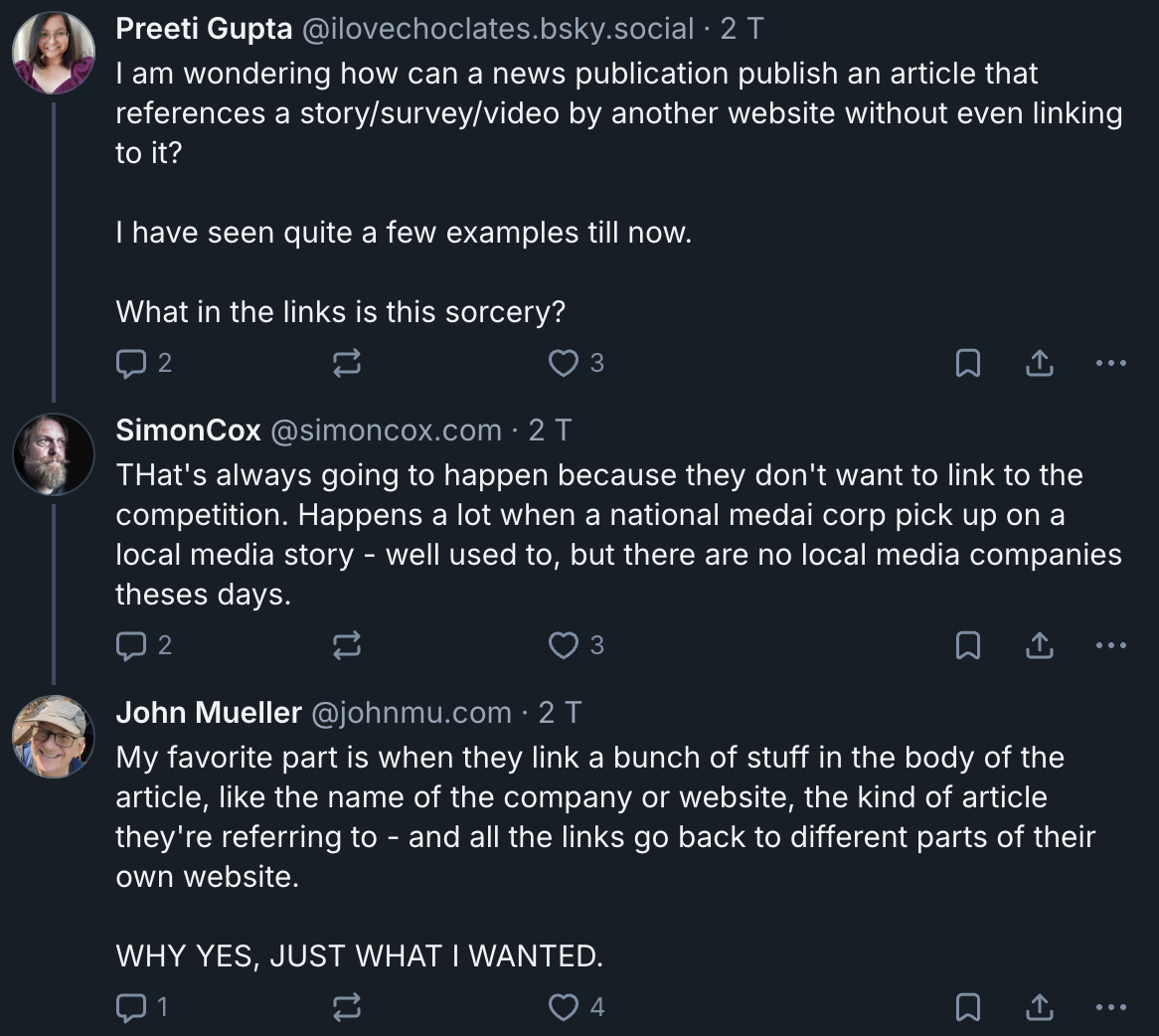The height and width of the screenshot is (1036, 1159).
Task: Share Preeti Gupta's post
Action: pyautogui.click(x=1039, y=364)
